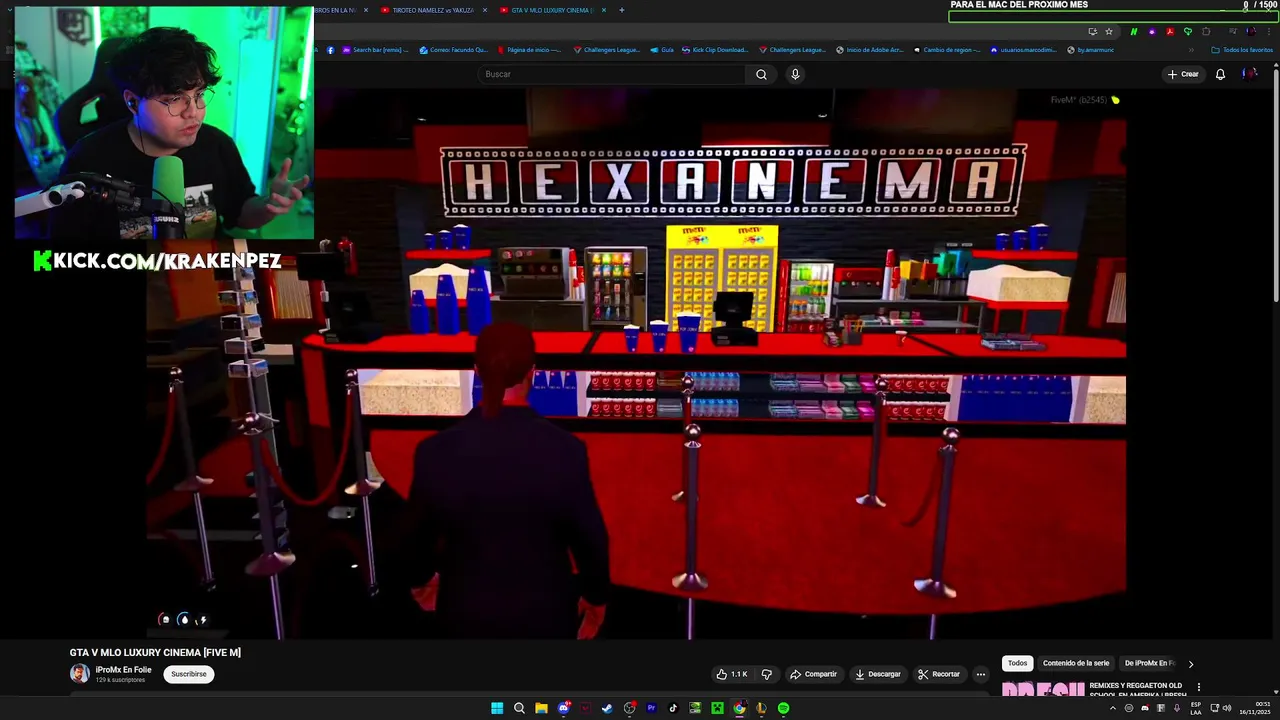Activate voice search microphone icon
The width and height of the screenshot is (1280, 720).
click(x=795, y=74)
